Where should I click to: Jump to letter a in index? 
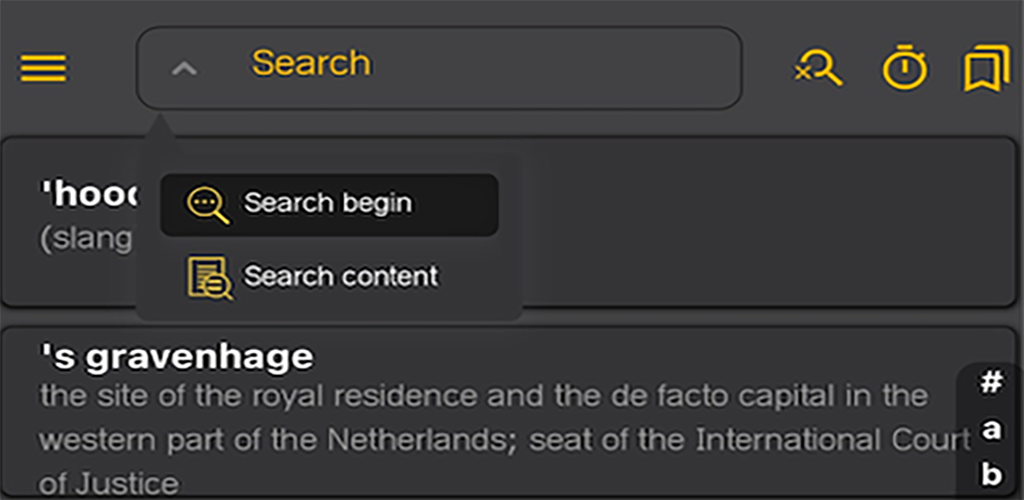(991, 430)
